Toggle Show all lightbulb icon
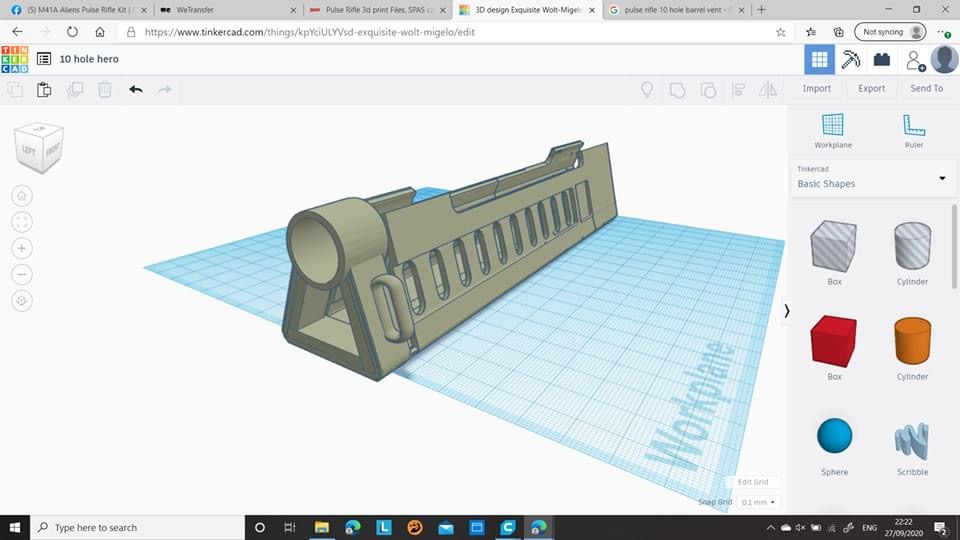The height and width of the screenshot is (540, 960). point(647,90)
